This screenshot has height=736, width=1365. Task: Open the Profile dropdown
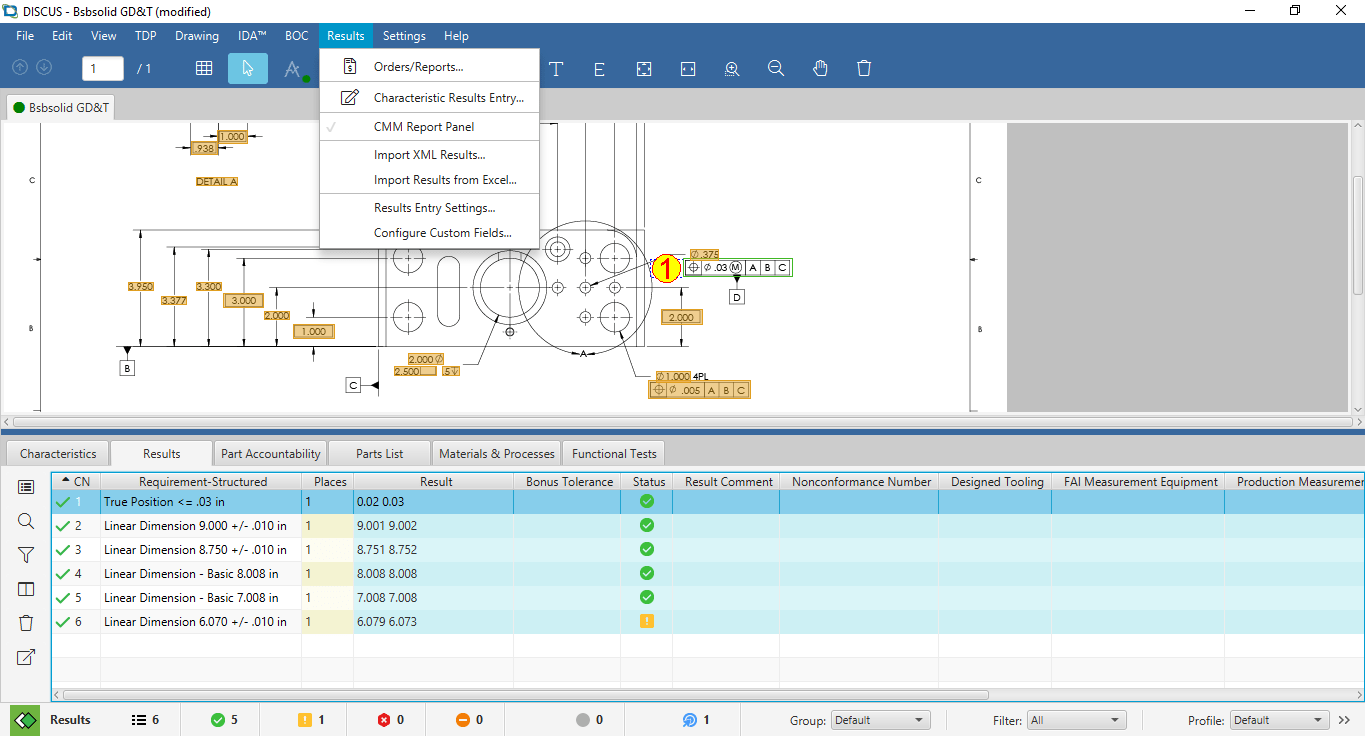click(1280, 720)
